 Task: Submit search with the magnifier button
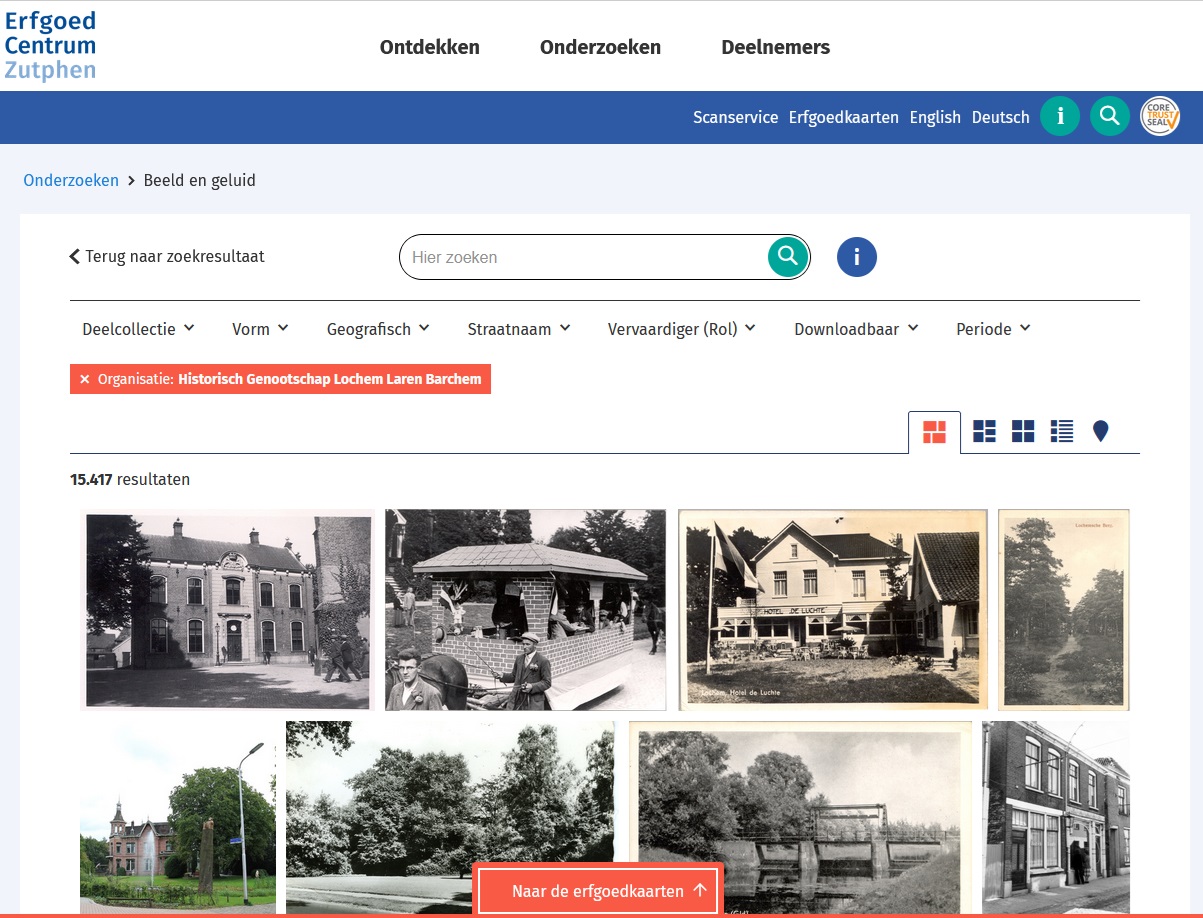click(x=787, y=256)
